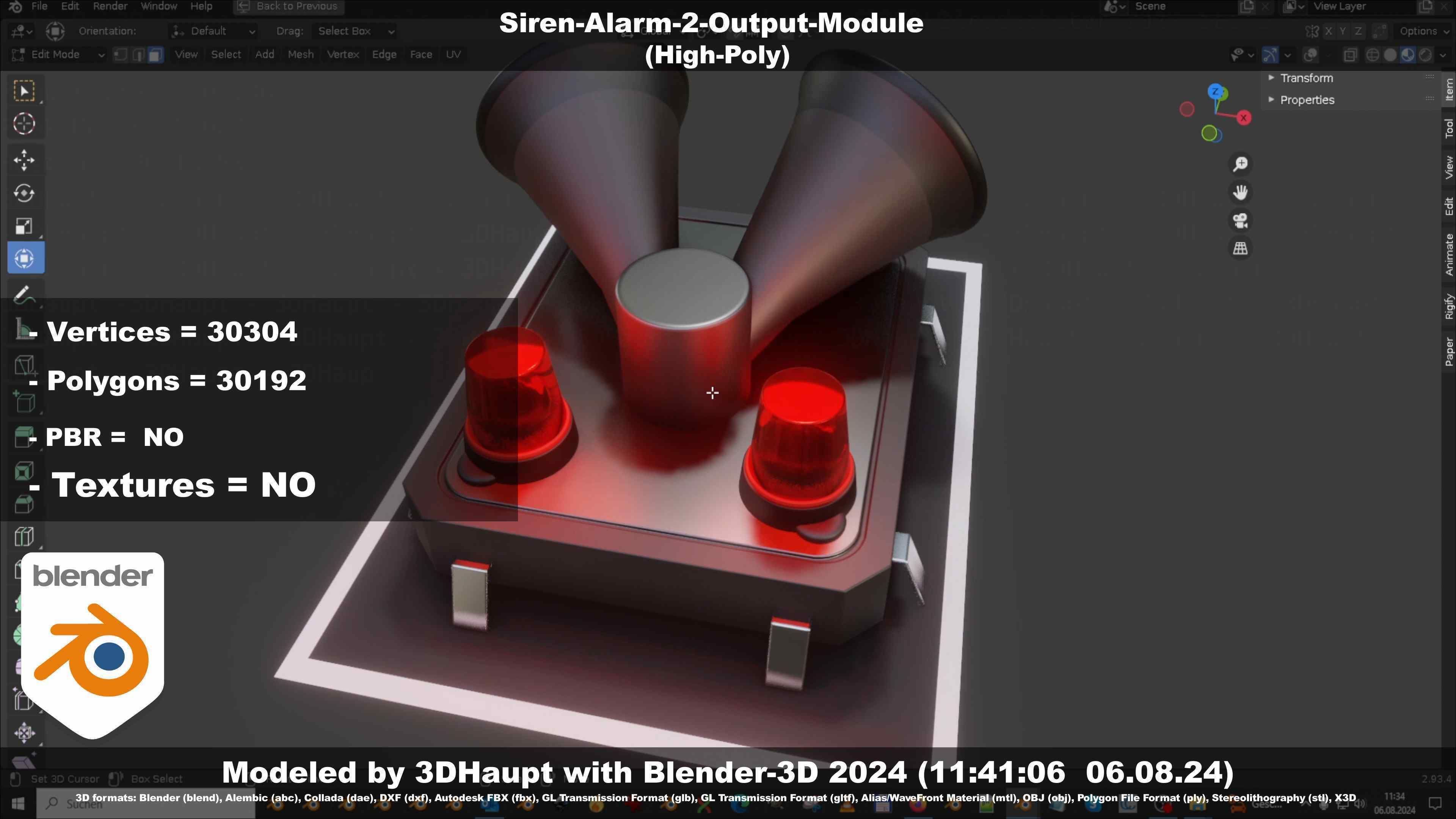Image resolution: width=1456 pixels, height=819 pixels.
Task: Toggle X-ray mode
Action: pyautogui.click(x=1350, y=55)
